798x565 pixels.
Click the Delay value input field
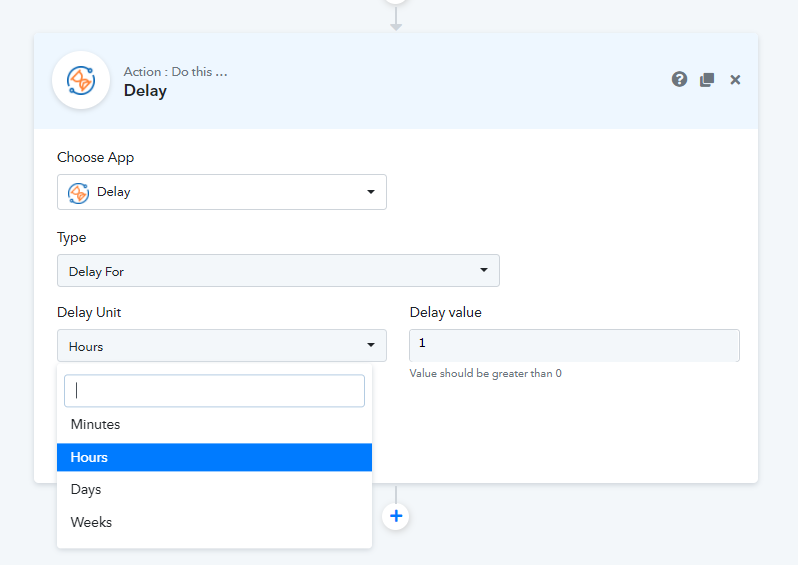click(574, 345)
